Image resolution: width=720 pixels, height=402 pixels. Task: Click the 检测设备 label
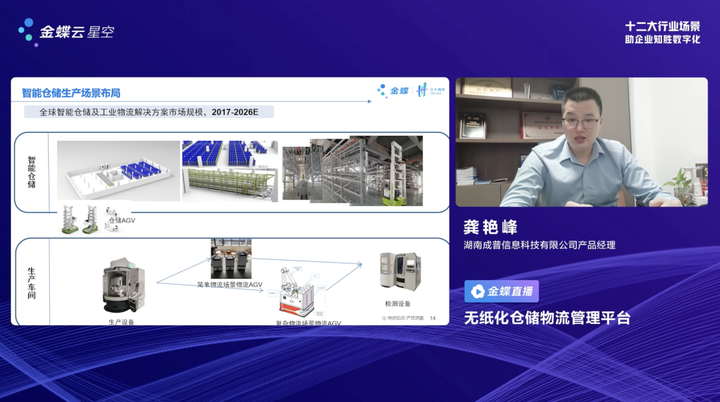(398, 304)
